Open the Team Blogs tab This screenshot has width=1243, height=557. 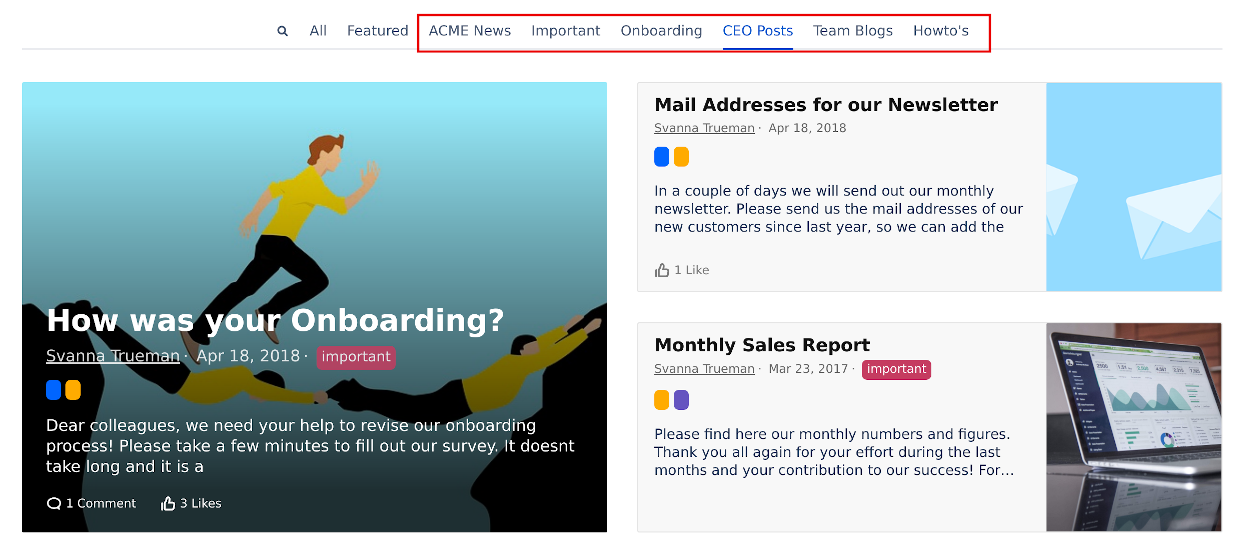point(853,31)
